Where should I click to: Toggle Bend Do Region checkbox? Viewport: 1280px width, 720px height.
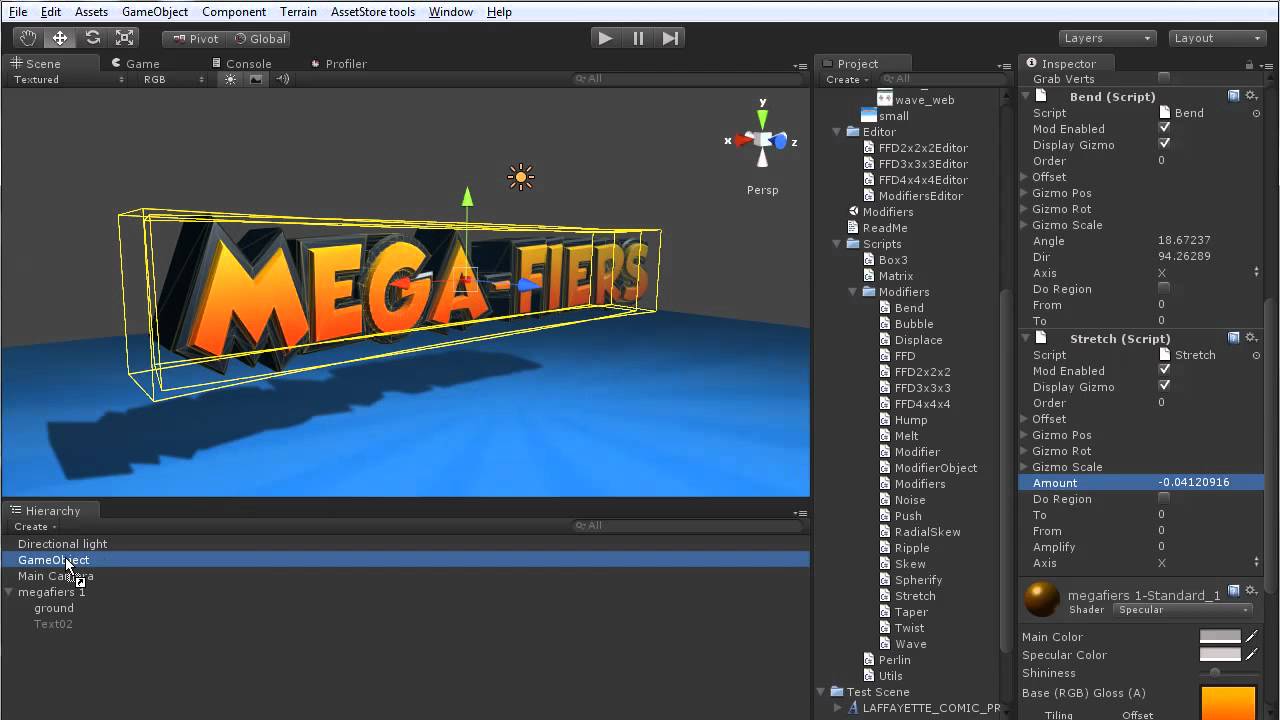point(1164,289)
